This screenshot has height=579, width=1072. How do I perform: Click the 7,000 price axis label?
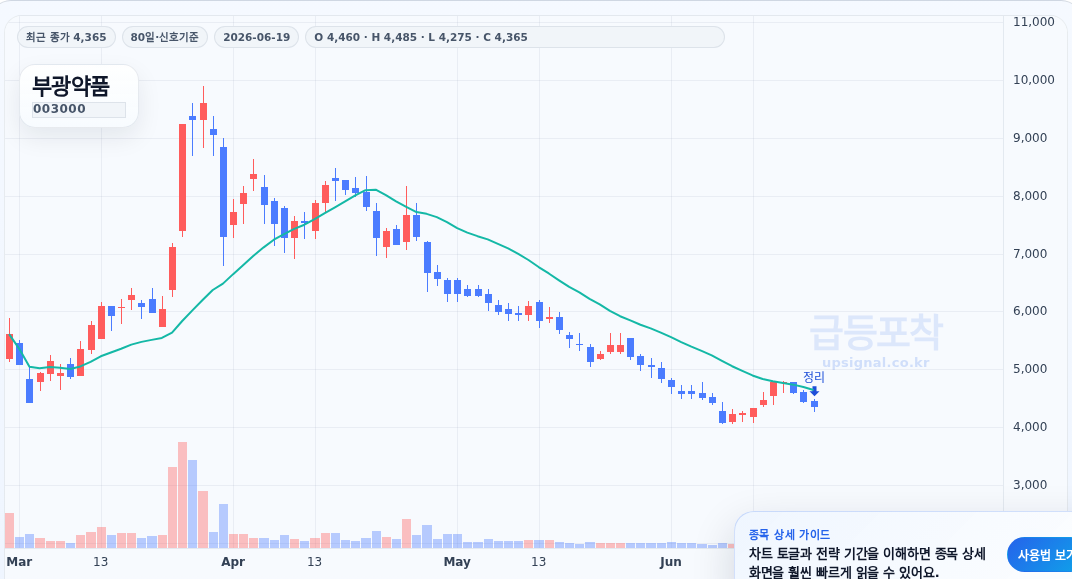coord(1030,254)
